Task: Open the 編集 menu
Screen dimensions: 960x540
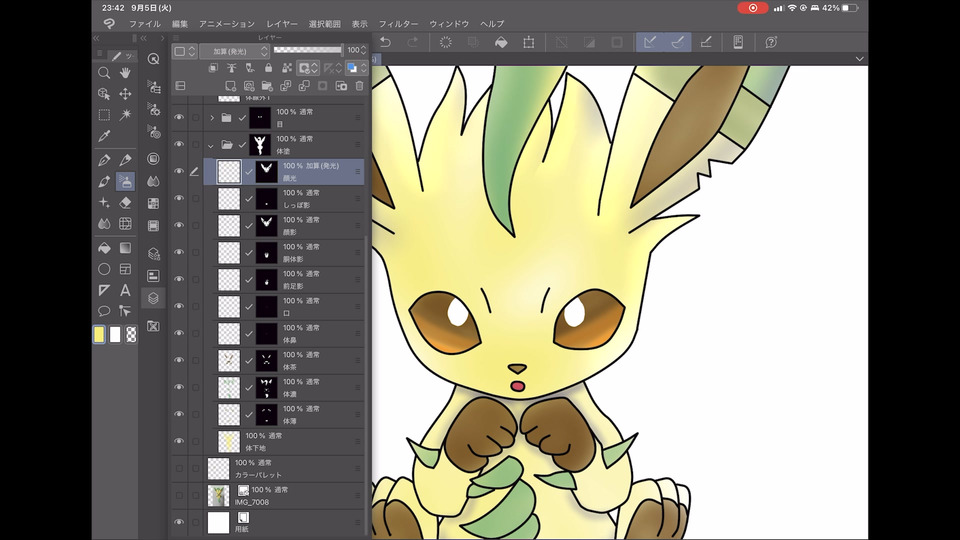Action: pyautogui.click(x=180, y=24)
